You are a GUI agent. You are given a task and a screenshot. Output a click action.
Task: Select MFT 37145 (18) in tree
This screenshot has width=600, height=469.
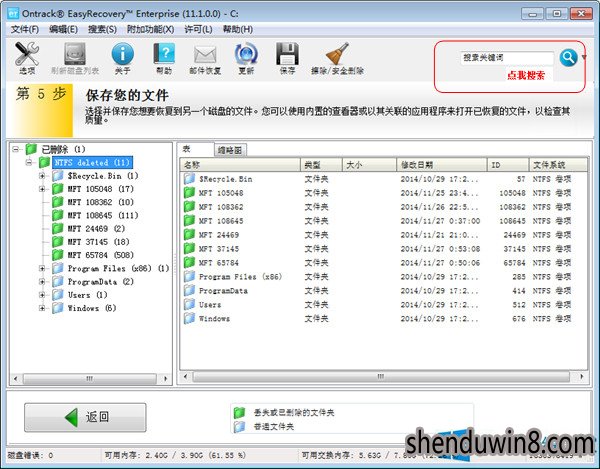(x=99, y=242)
